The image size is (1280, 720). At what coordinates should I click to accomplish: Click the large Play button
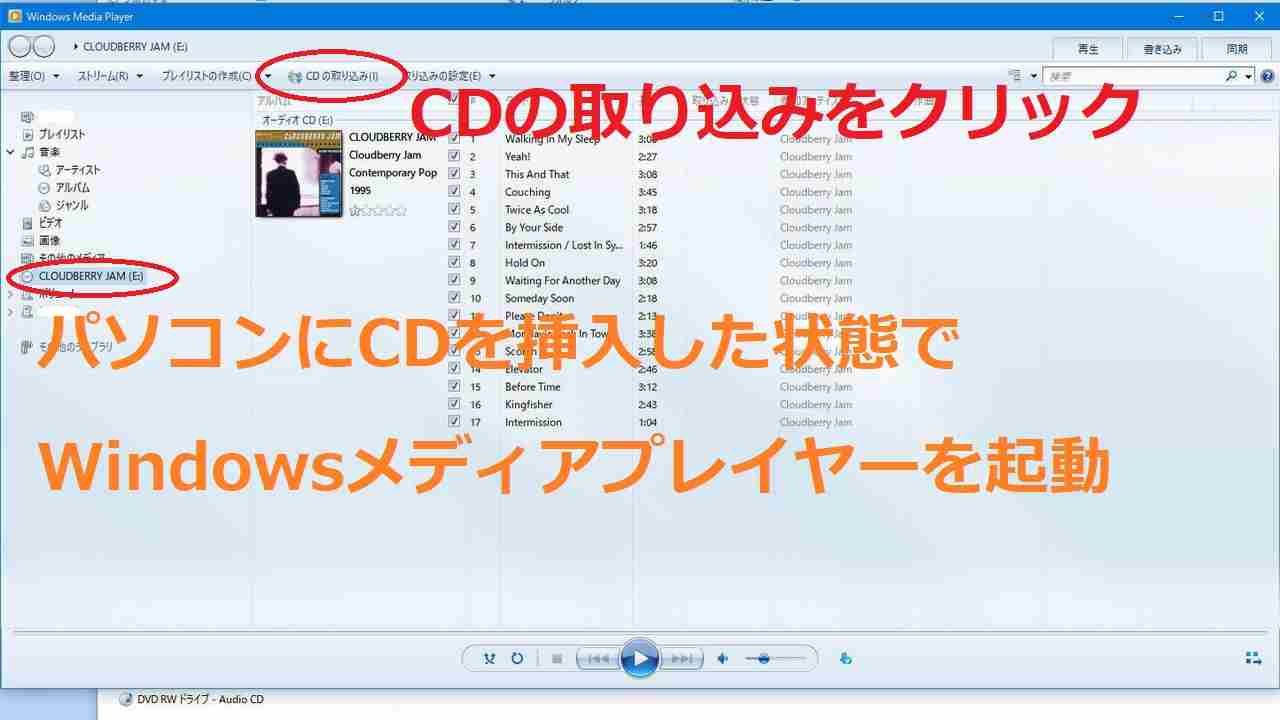[640, 659]
